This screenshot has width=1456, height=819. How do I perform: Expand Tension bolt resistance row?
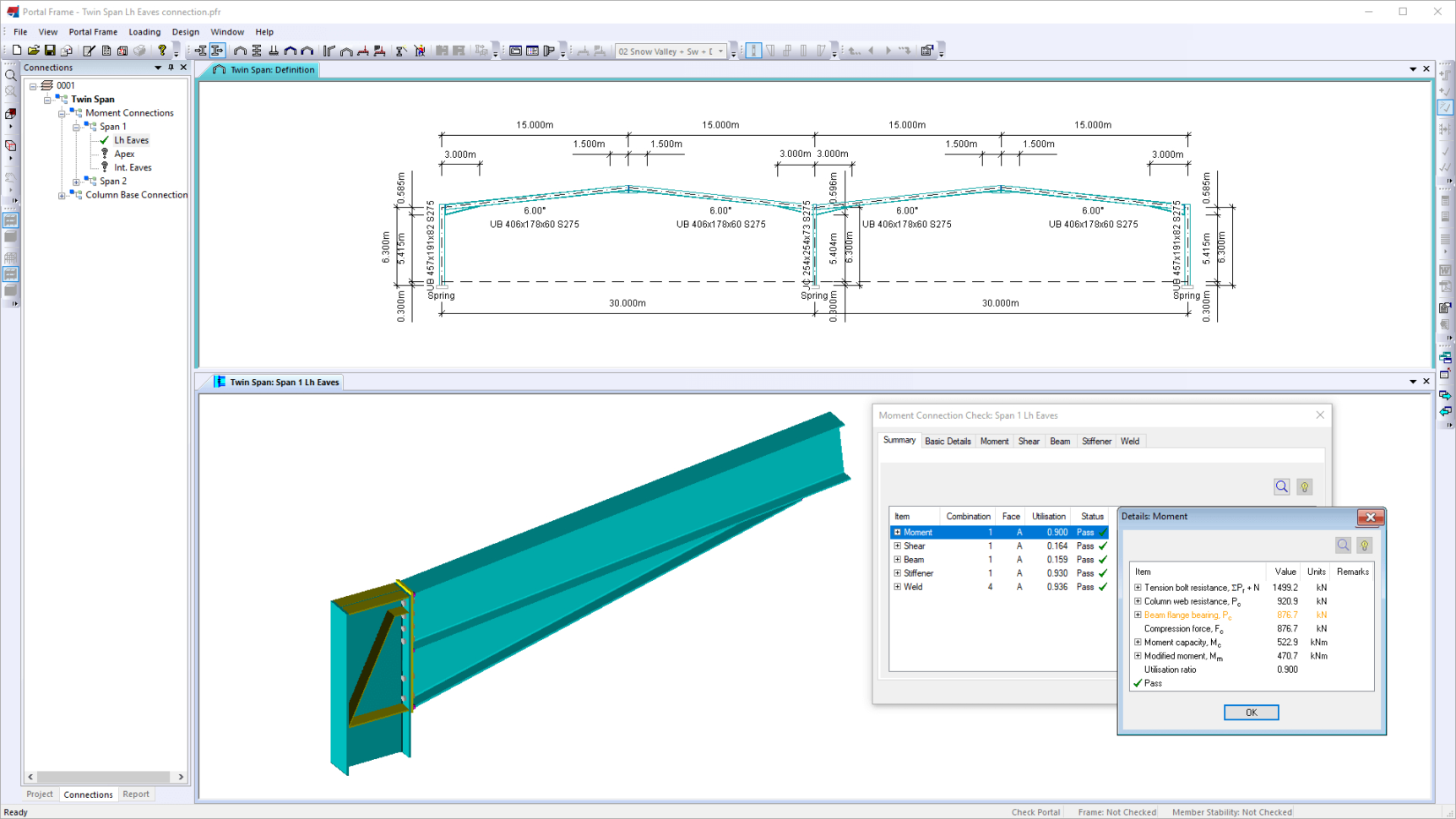(x=1138, y=588)
